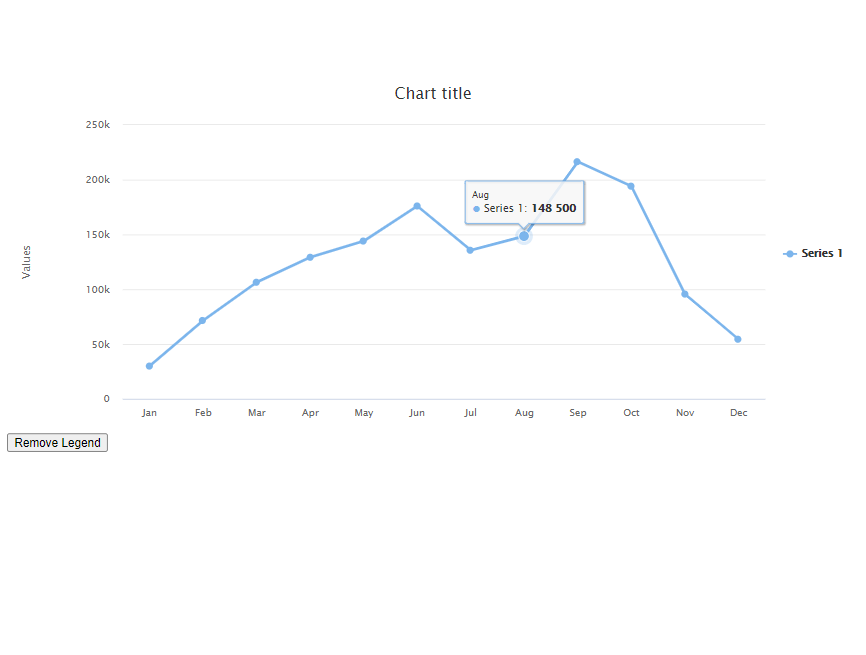This screenshot has width=866, height=655.
Task: Click the Values y-axis title
Action: 26,262
